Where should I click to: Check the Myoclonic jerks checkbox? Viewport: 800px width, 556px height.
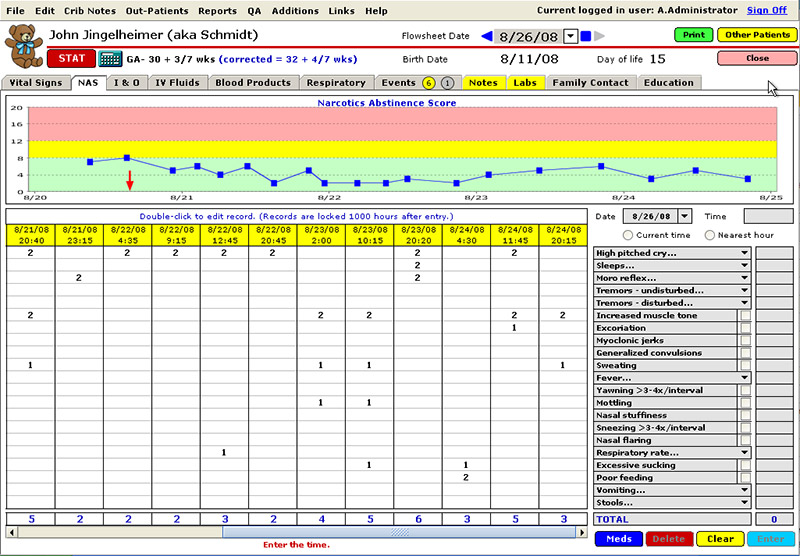coord(745,341)
